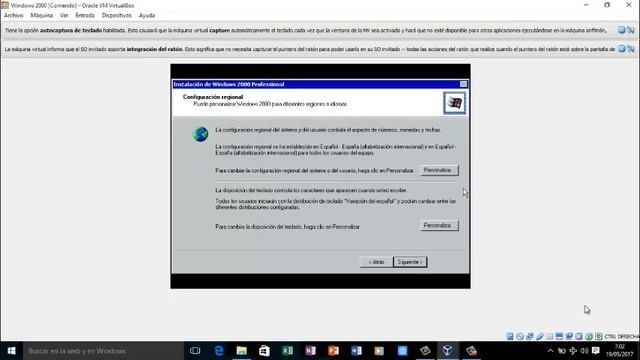Show hidden system tray icons
This screenshot has width=640, height=360.
550,351
